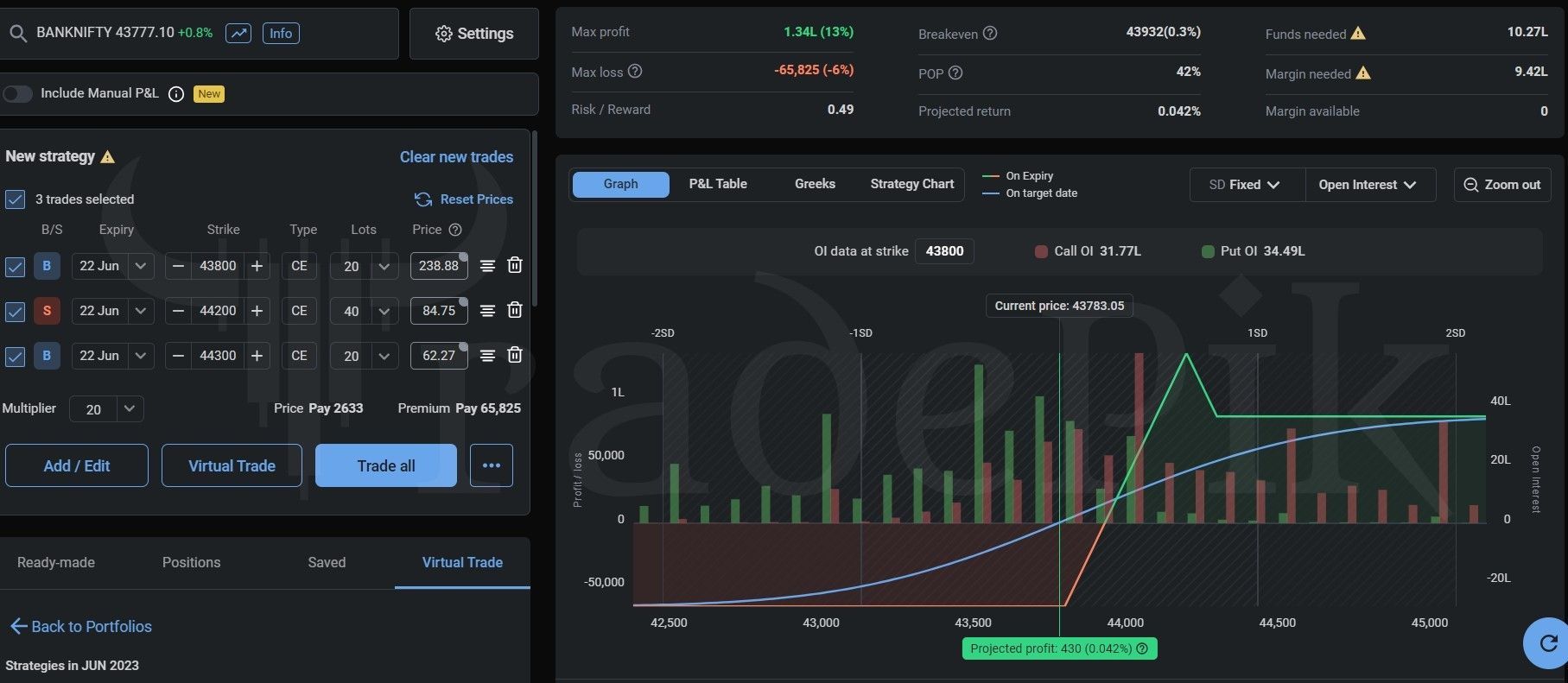
Task: Click the price field 62.27
Action: click(x=439, y=356)
